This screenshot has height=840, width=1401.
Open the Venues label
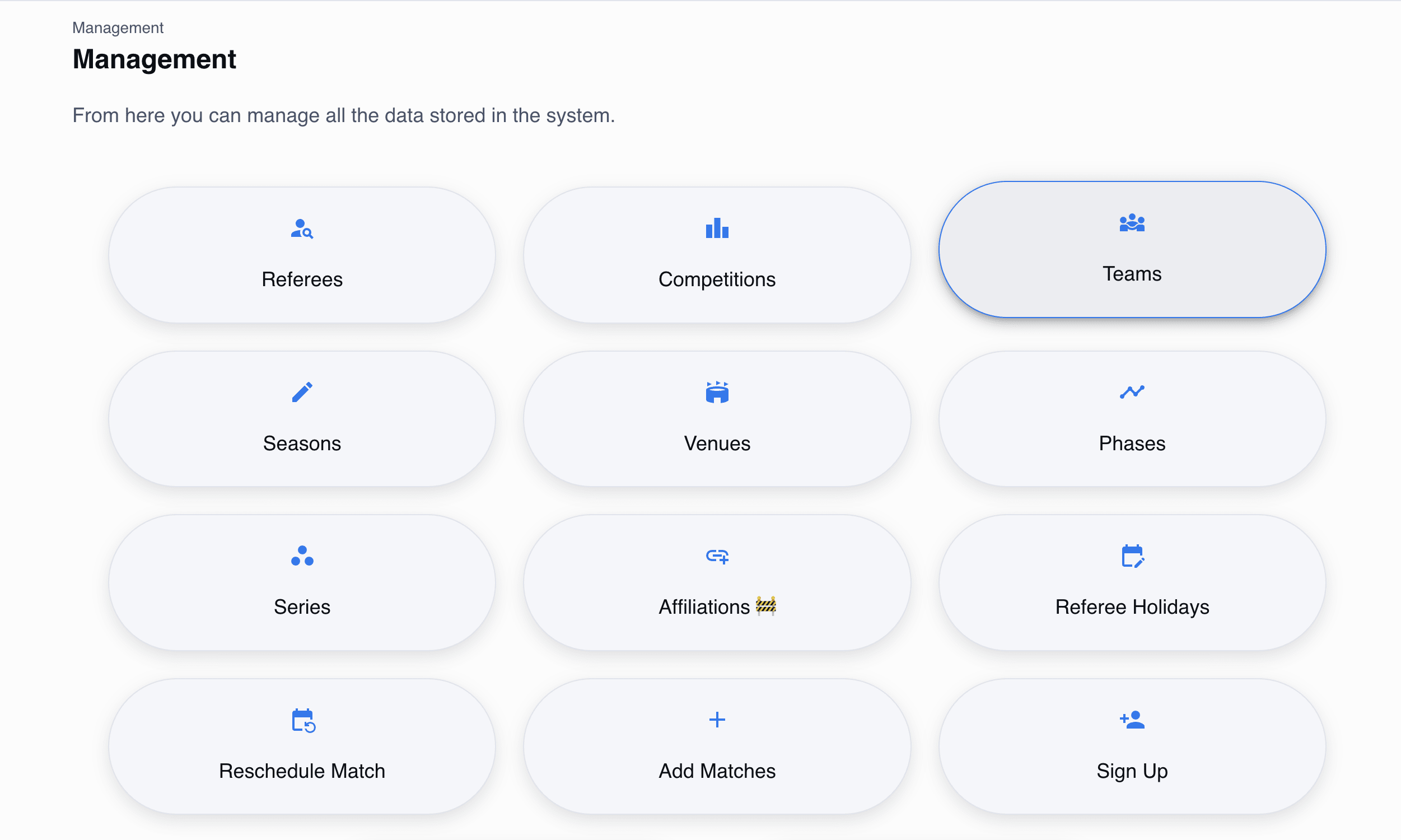click(717, 444)
